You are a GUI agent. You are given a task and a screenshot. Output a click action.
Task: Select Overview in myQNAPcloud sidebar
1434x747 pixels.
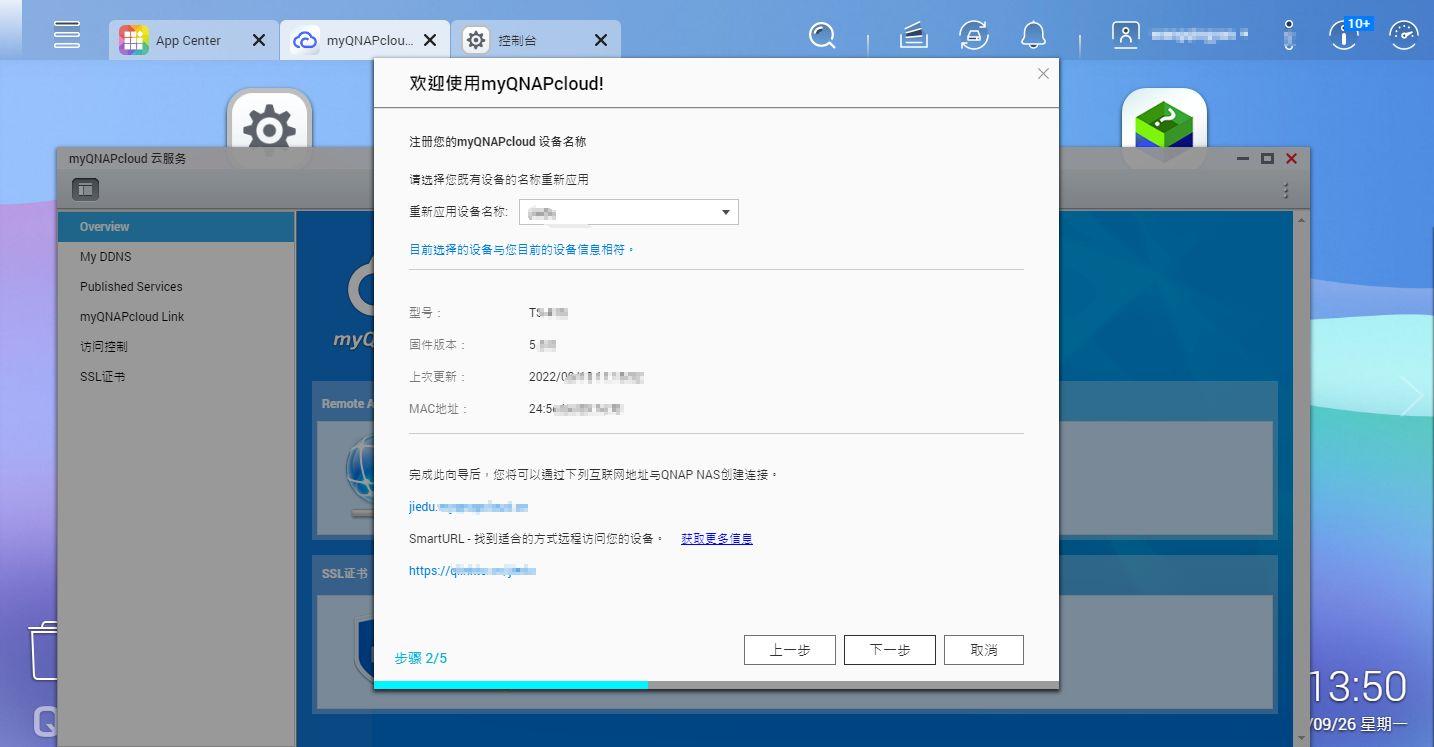click(x=176, y=227)
